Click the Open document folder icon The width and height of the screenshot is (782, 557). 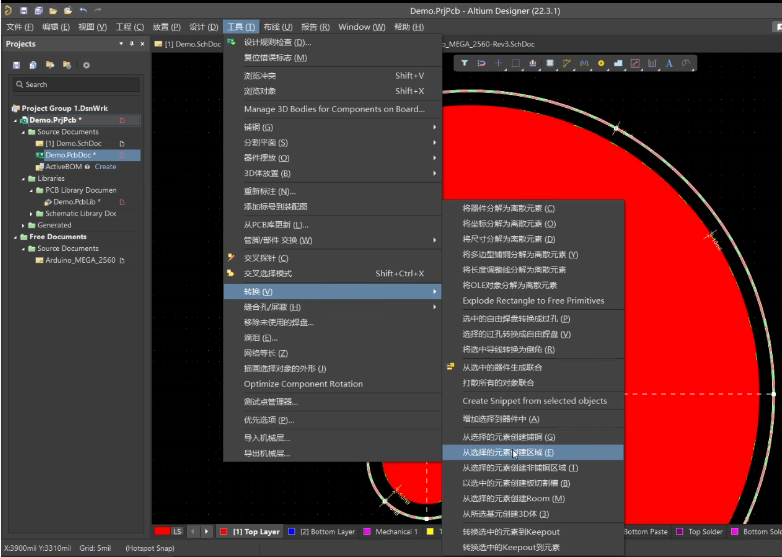click(x=53, y=10)
